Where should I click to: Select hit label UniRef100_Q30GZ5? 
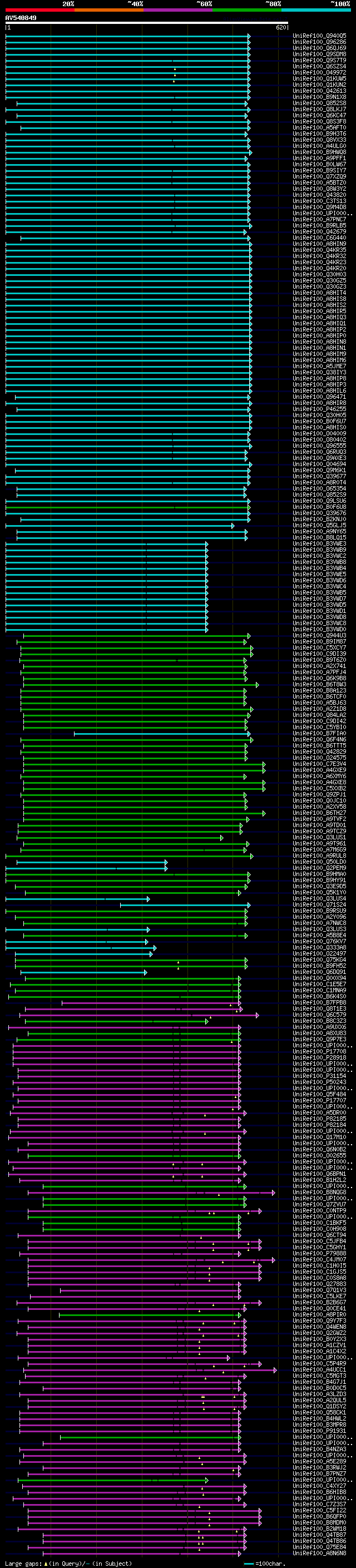tap(319, 280)
